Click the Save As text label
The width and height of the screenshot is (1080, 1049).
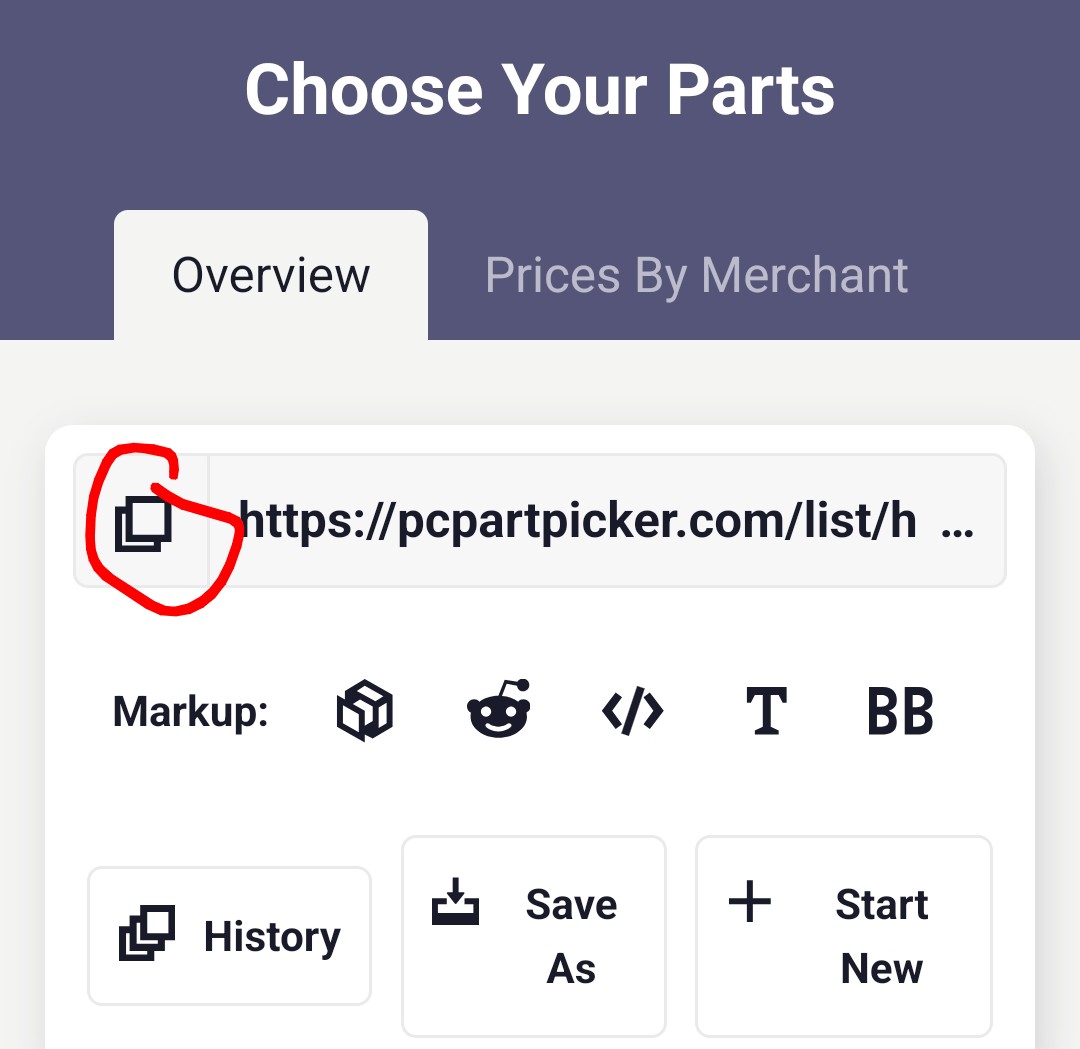(x=571, y=936)
